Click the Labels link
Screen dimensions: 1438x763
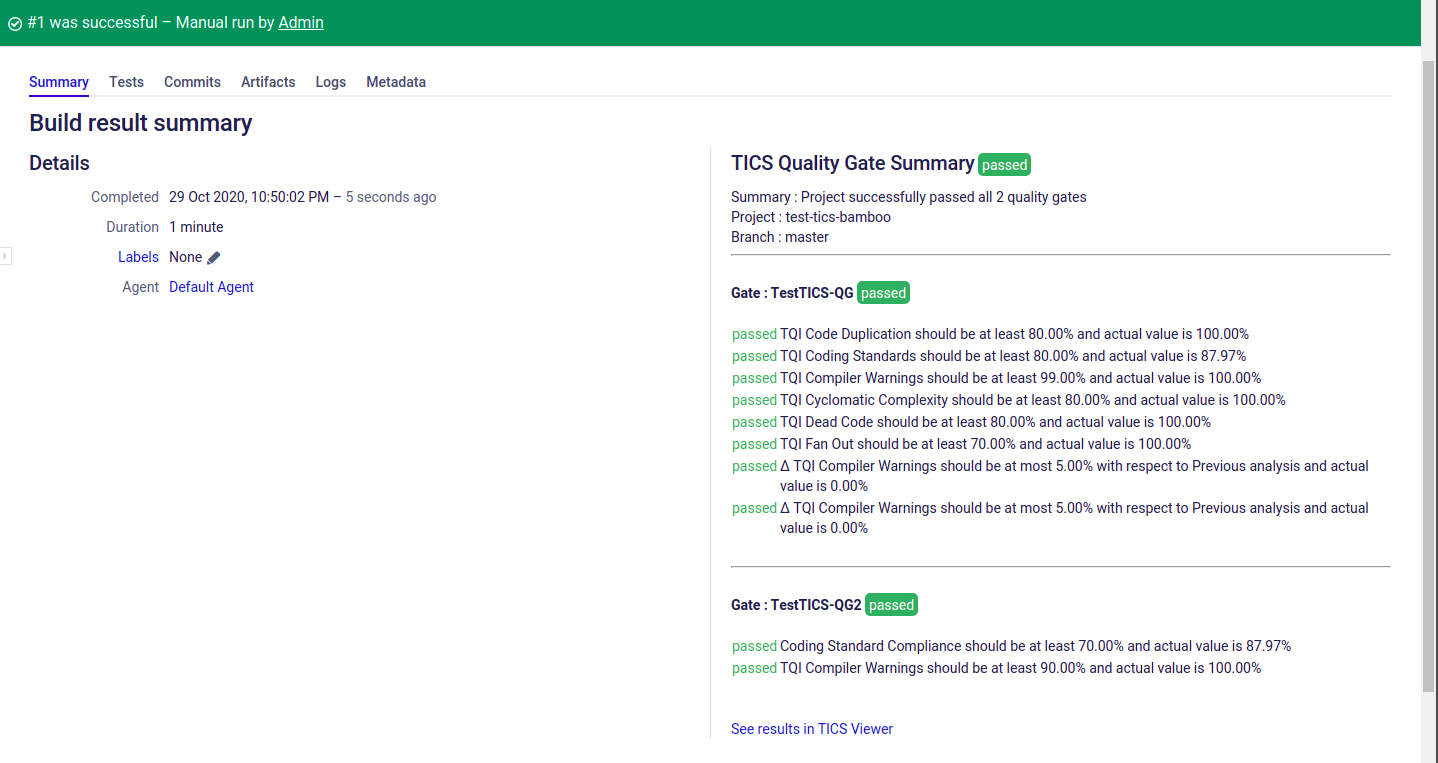click(138, 257)
